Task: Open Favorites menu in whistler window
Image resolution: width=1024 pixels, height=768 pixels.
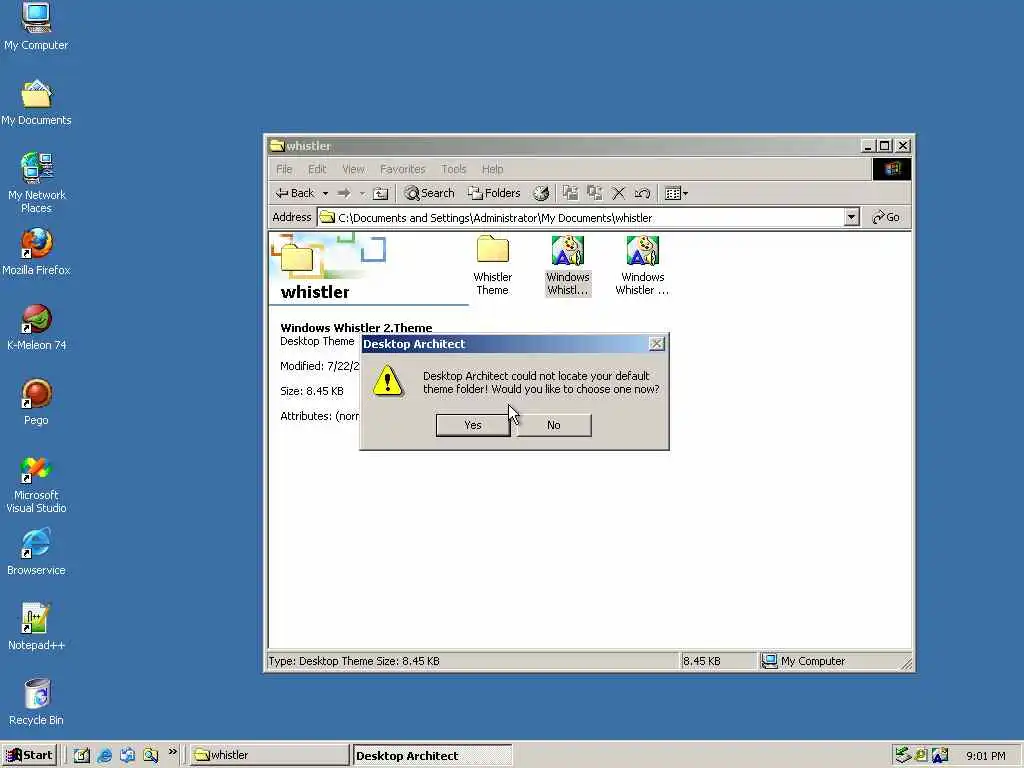Action: pos(402,169)
